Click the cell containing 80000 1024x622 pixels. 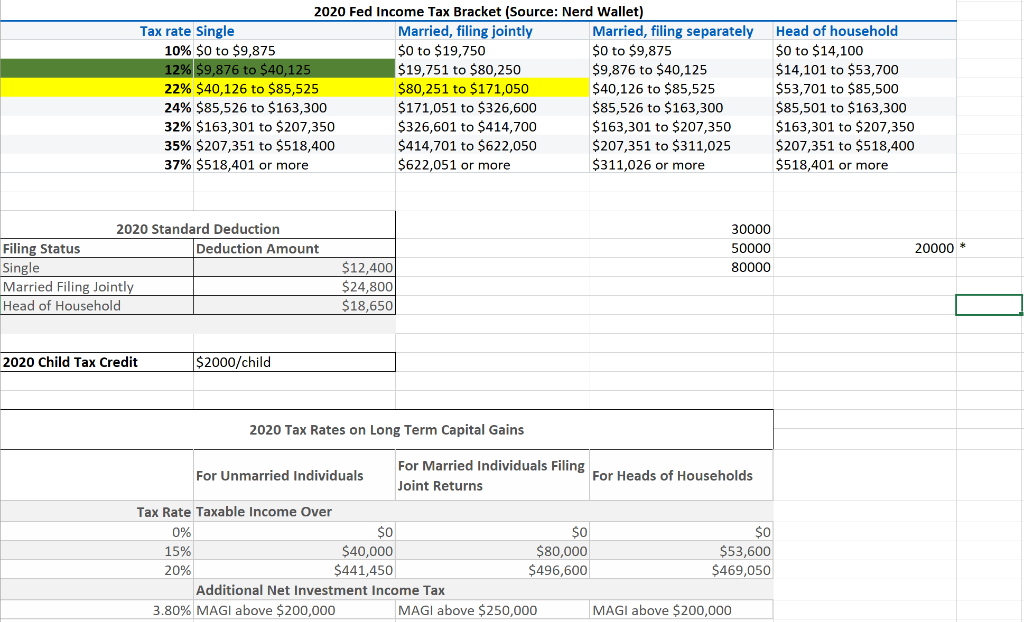tap(682, 267)
